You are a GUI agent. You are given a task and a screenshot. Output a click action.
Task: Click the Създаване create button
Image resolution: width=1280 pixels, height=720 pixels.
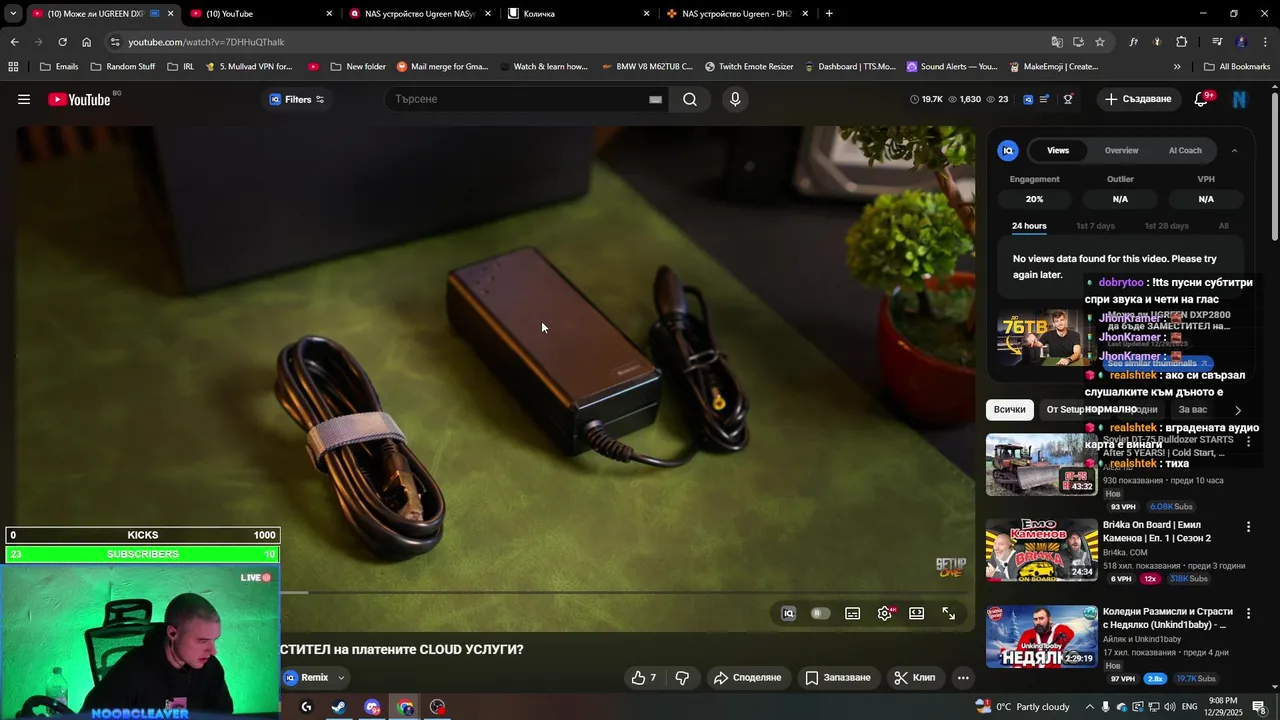[x=1138, y=99]
